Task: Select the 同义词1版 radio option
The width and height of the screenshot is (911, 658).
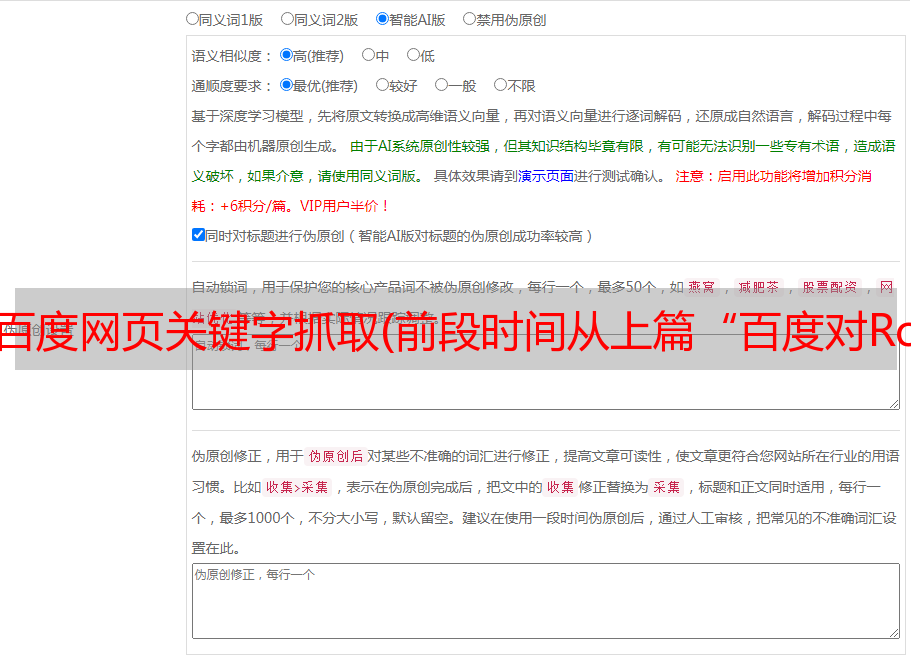Action: point(192,19)
